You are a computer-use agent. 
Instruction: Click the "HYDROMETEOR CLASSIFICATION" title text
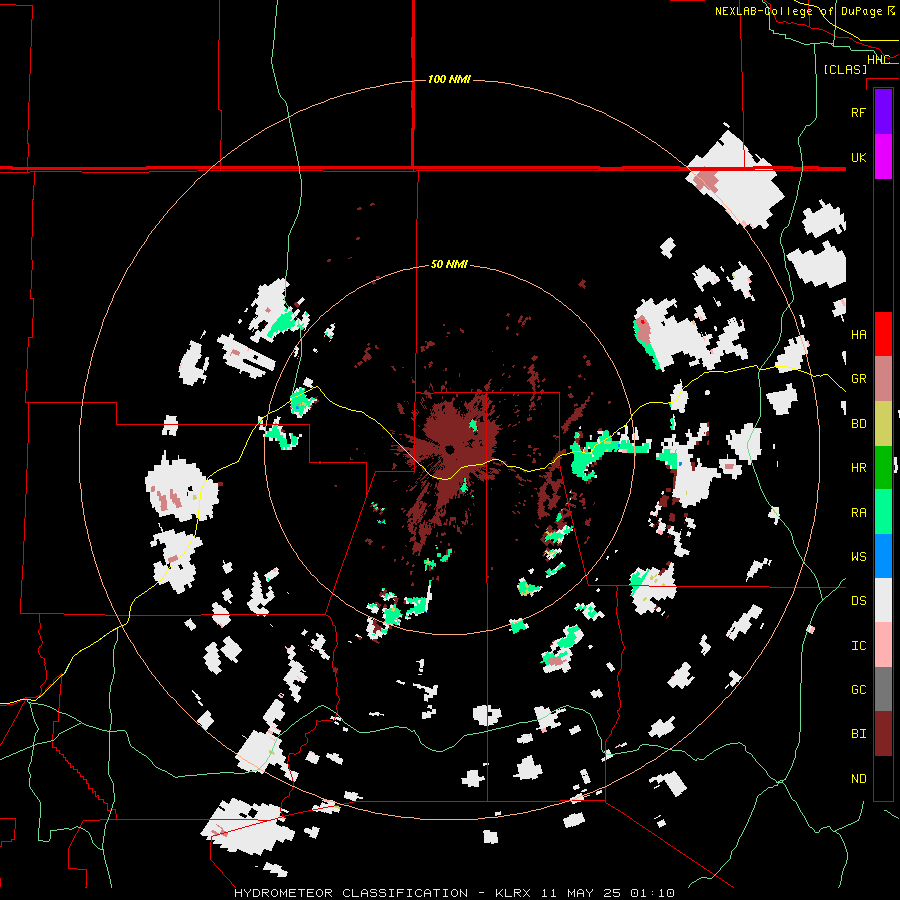coord(351,893)
